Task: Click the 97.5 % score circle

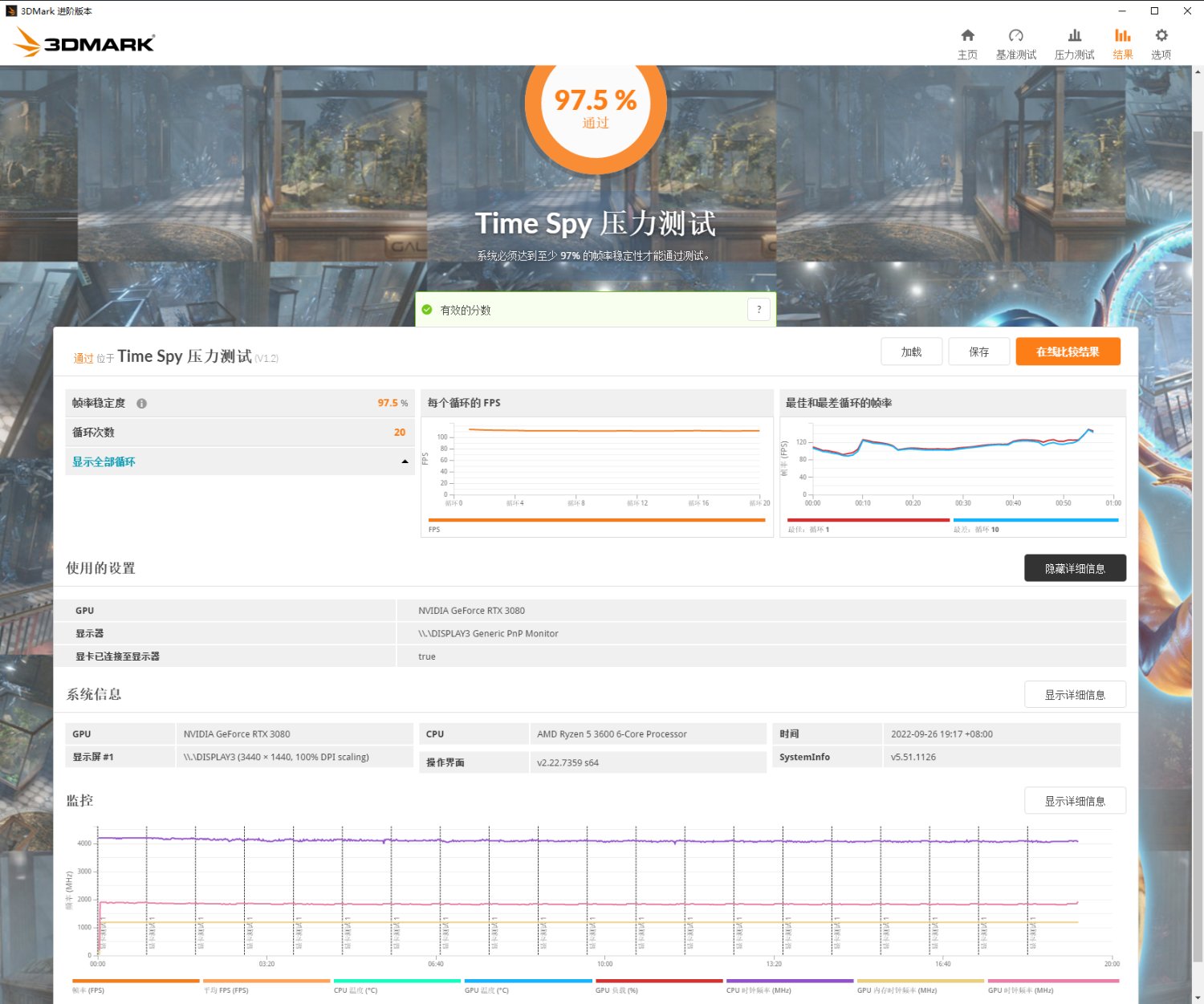Action: coord(596,107)
